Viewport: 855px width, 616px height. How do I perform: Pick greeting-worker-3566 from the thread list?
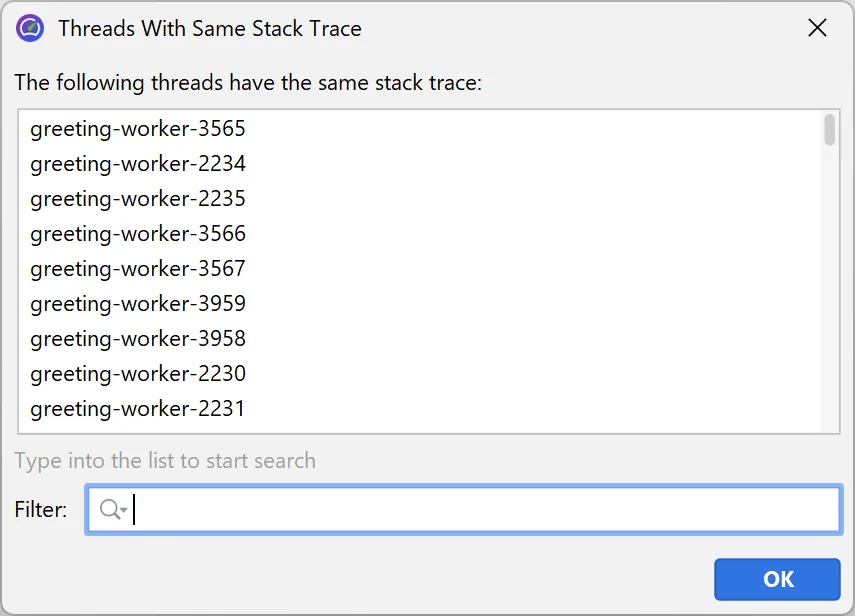point(138,234)
